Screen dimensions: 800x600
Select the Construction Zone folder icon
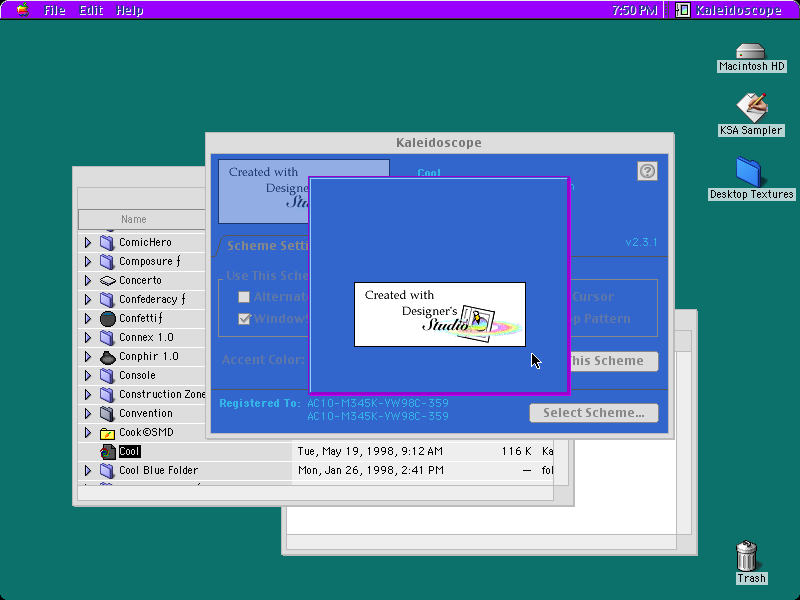tap(107, 394)
